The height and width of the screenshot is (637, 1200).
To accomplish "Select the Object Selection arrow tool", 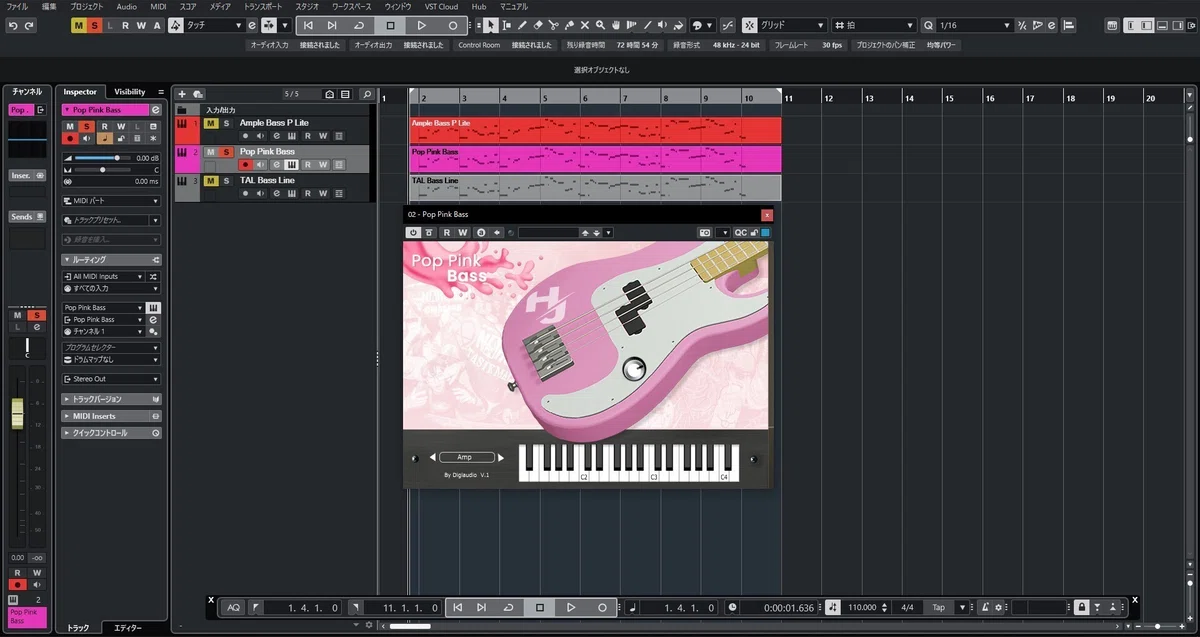I will coord(490,25).
